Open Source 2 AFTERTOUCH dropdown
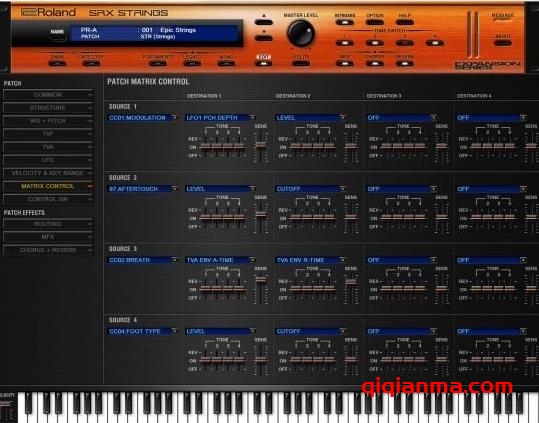Screen dimensions: 539x423 pos(143,189)
